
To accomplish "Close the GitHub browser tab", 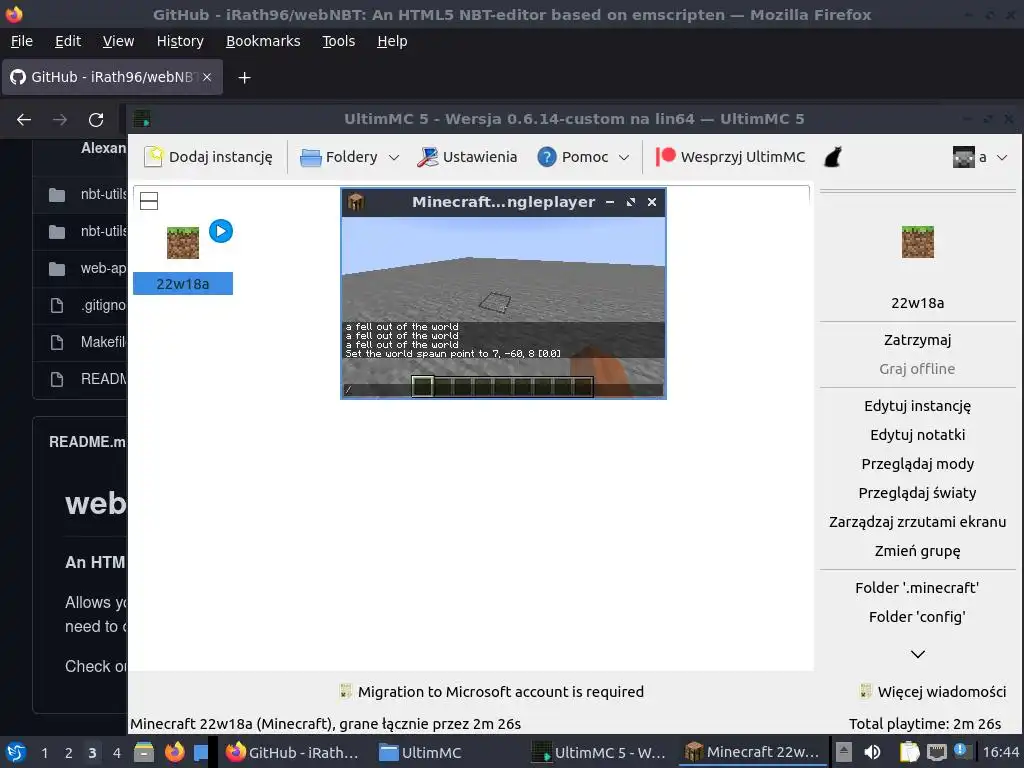I will pos(207,77).
